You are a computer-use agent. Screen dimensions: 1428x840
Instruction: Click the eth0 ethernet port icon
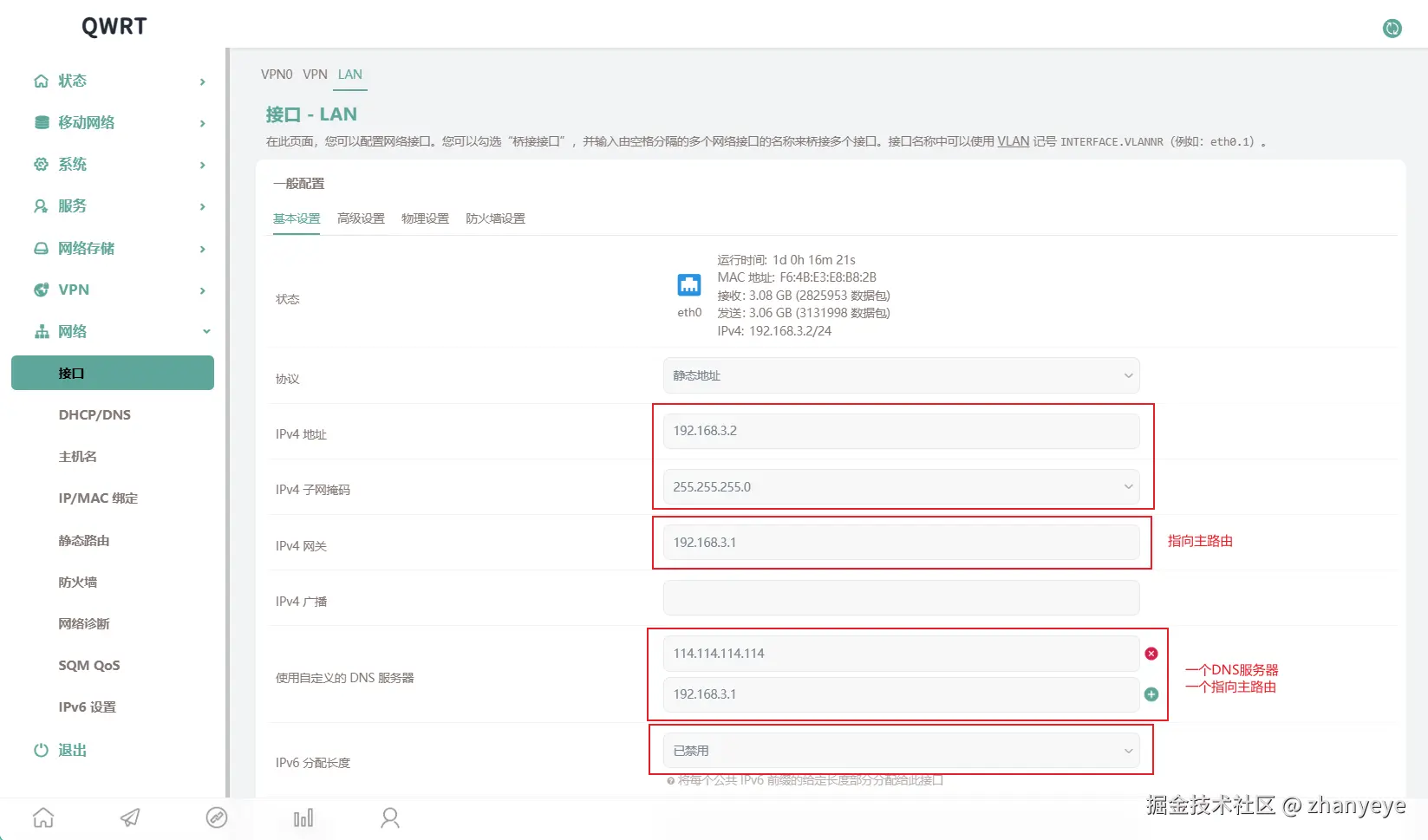[689, 284]
